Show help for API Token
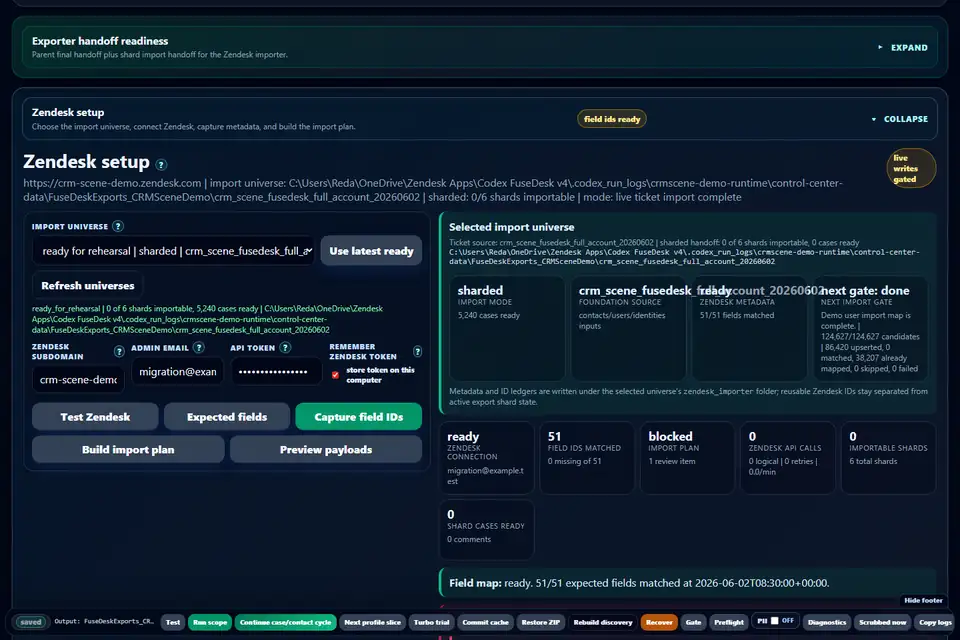The image size is (960, 640). 285,347
